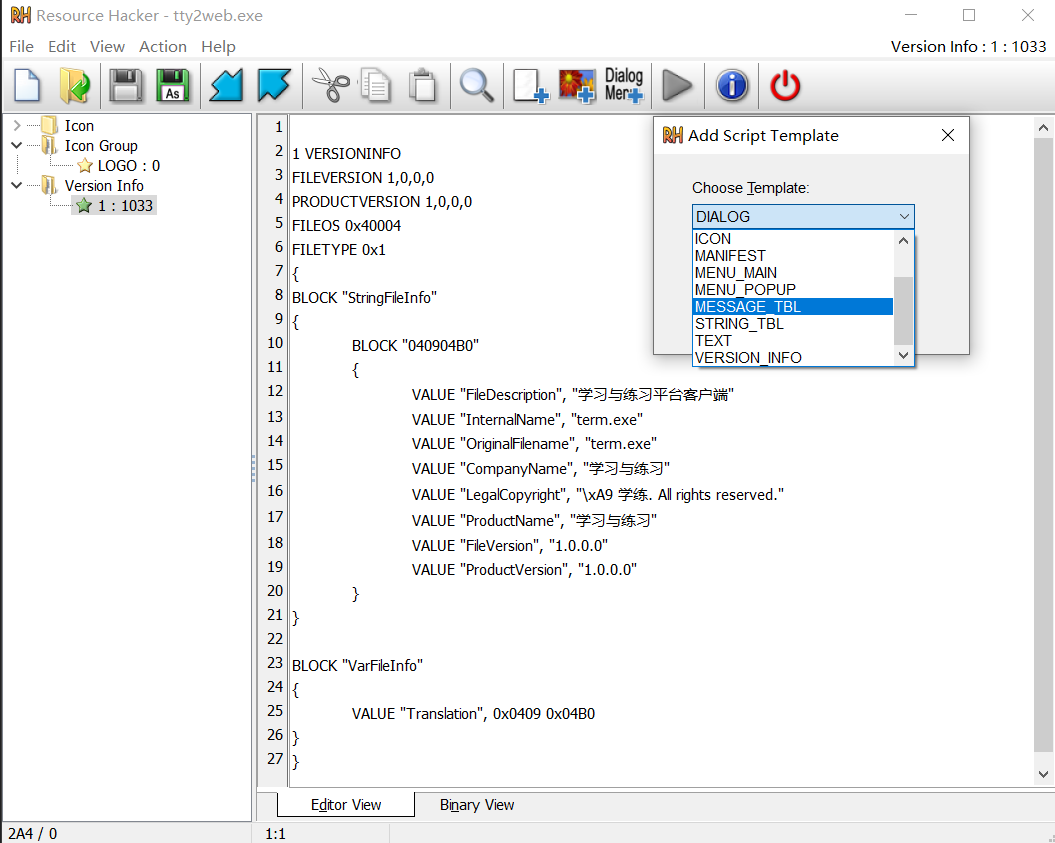This screenshot has width=1055, height=843.
Task: Click the Cut scissors icon
Action: [330, 85]
